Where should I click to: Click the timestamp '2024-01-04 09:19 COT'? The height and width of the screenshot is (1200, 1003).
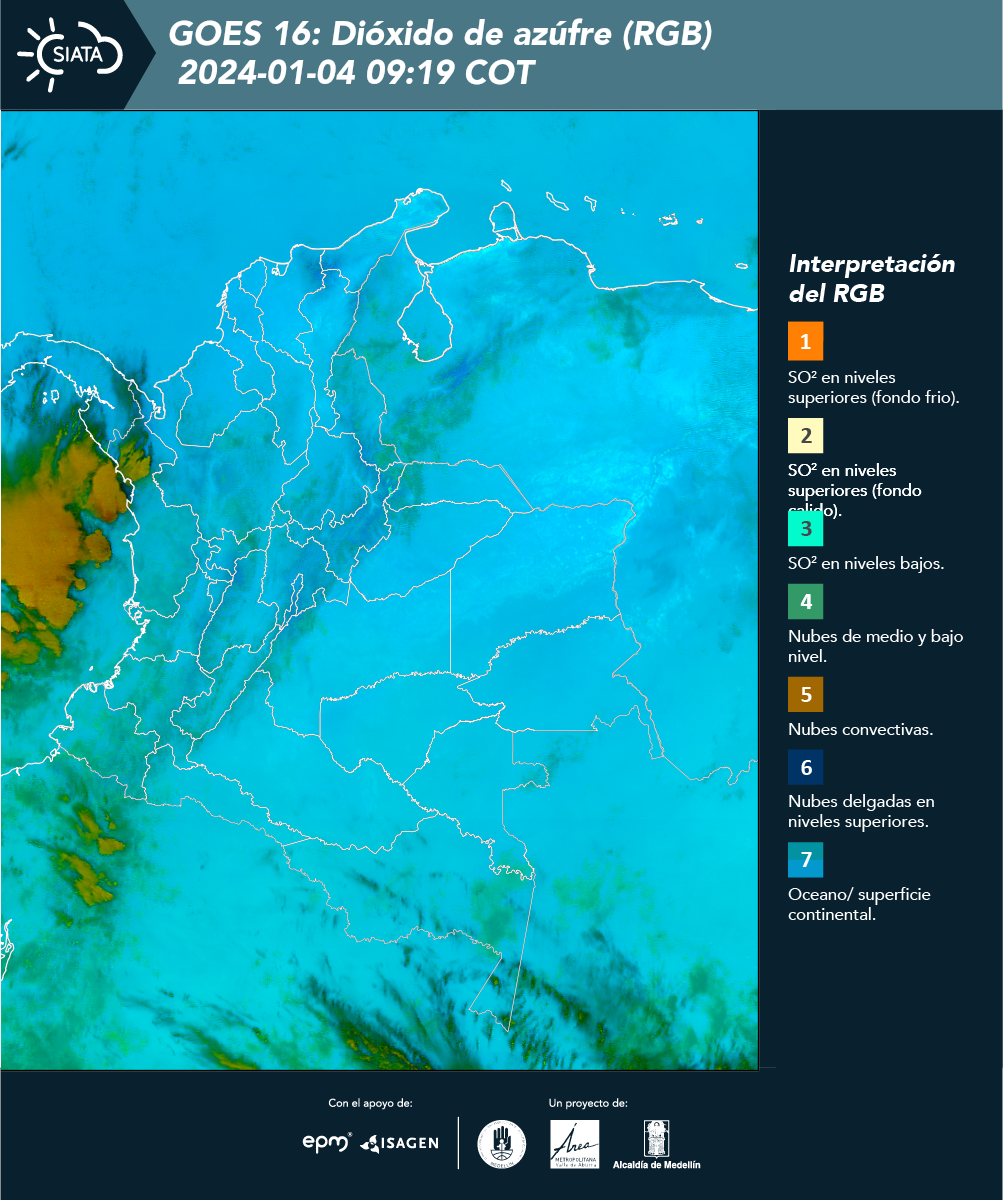point(356,73)
